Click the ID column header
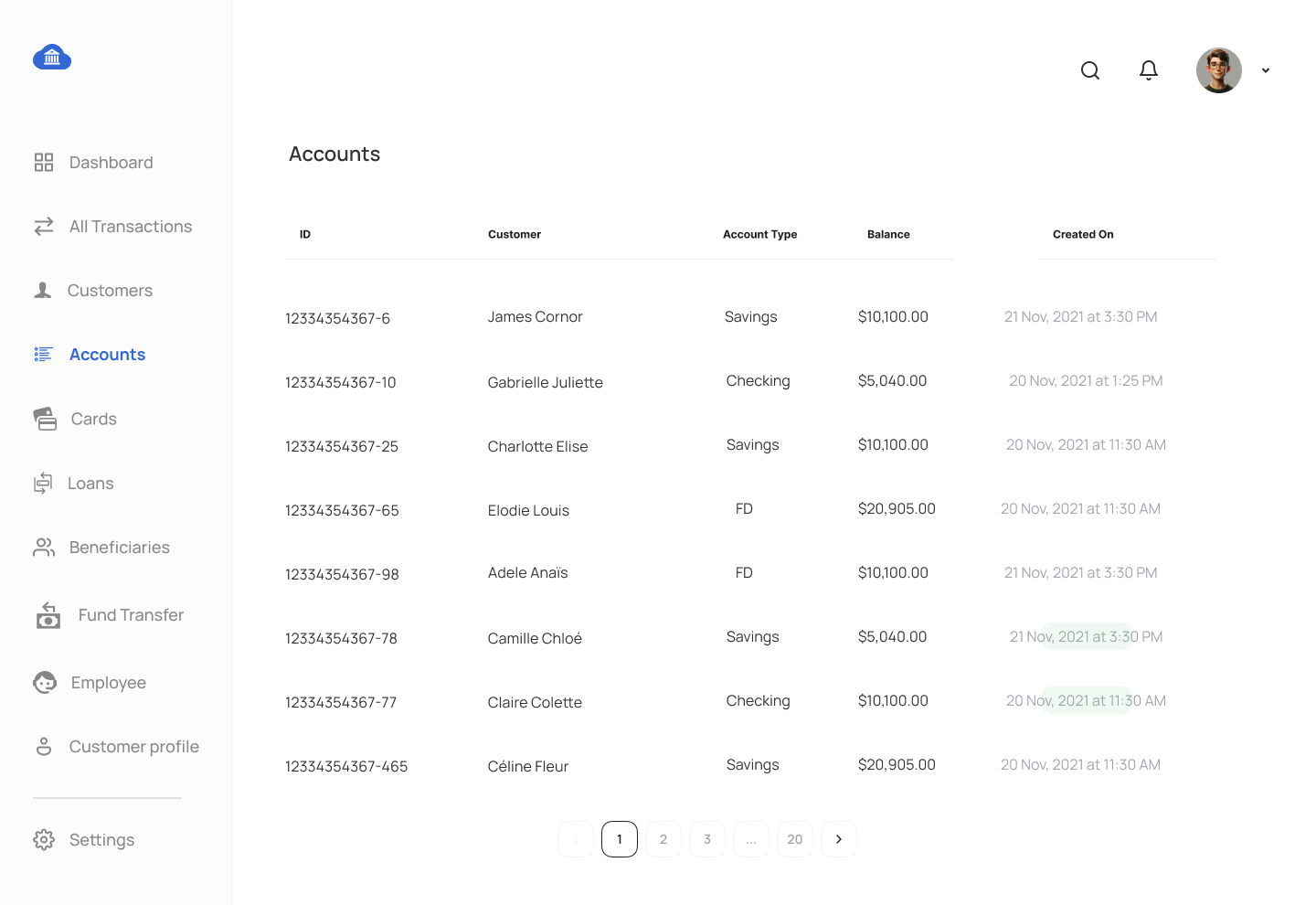 tap(305, 235)
